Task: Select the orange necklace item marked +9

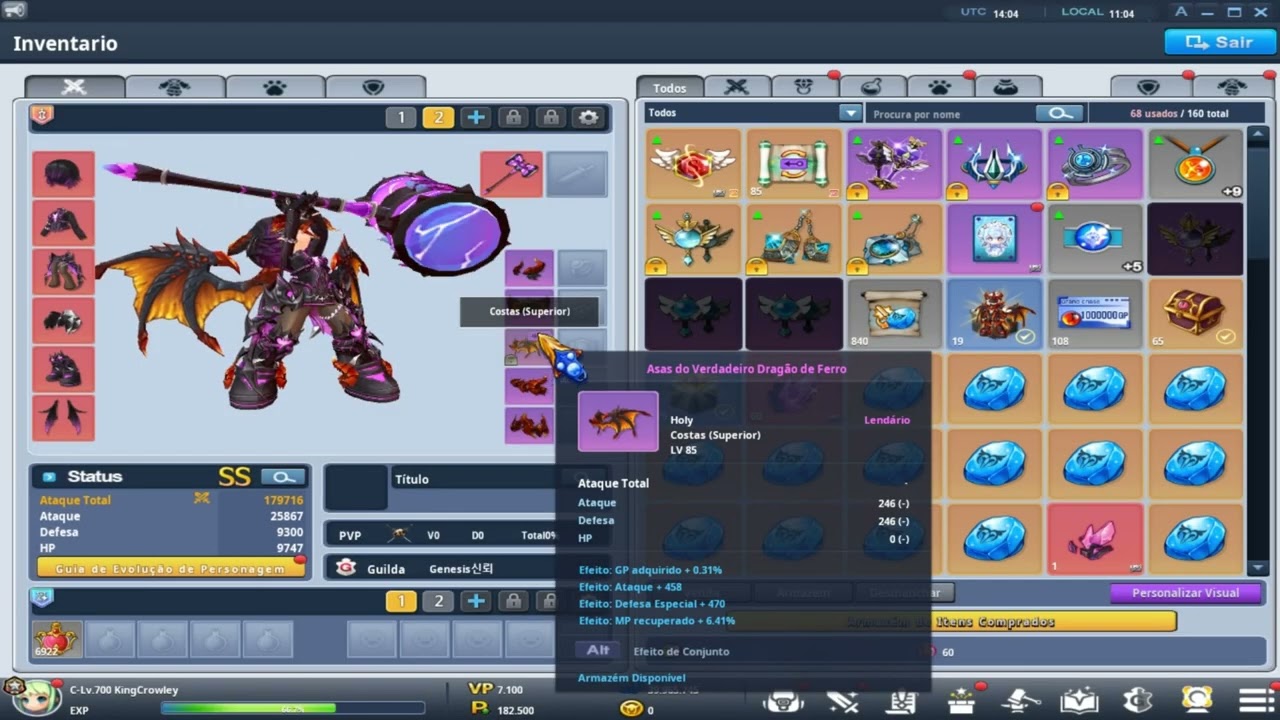Action: pos(1196,164)
